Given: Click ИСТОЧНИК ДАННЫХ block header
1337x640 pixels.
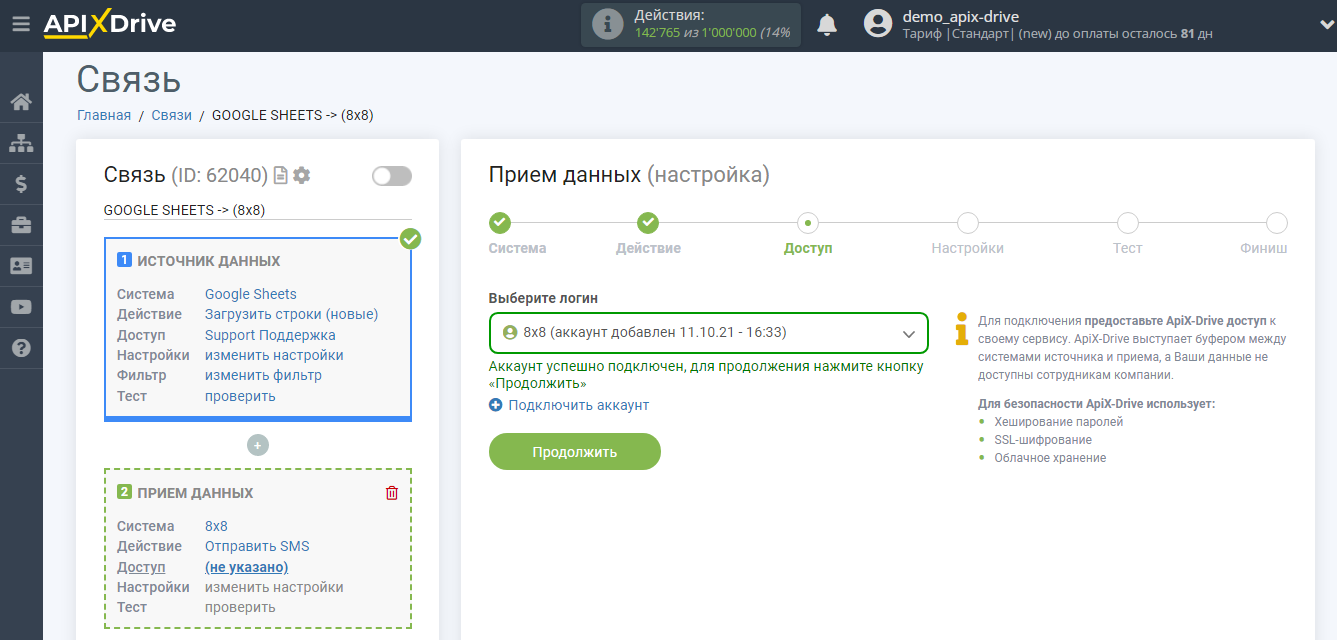Looking at the screenshot, I should [x=208, y=261].
